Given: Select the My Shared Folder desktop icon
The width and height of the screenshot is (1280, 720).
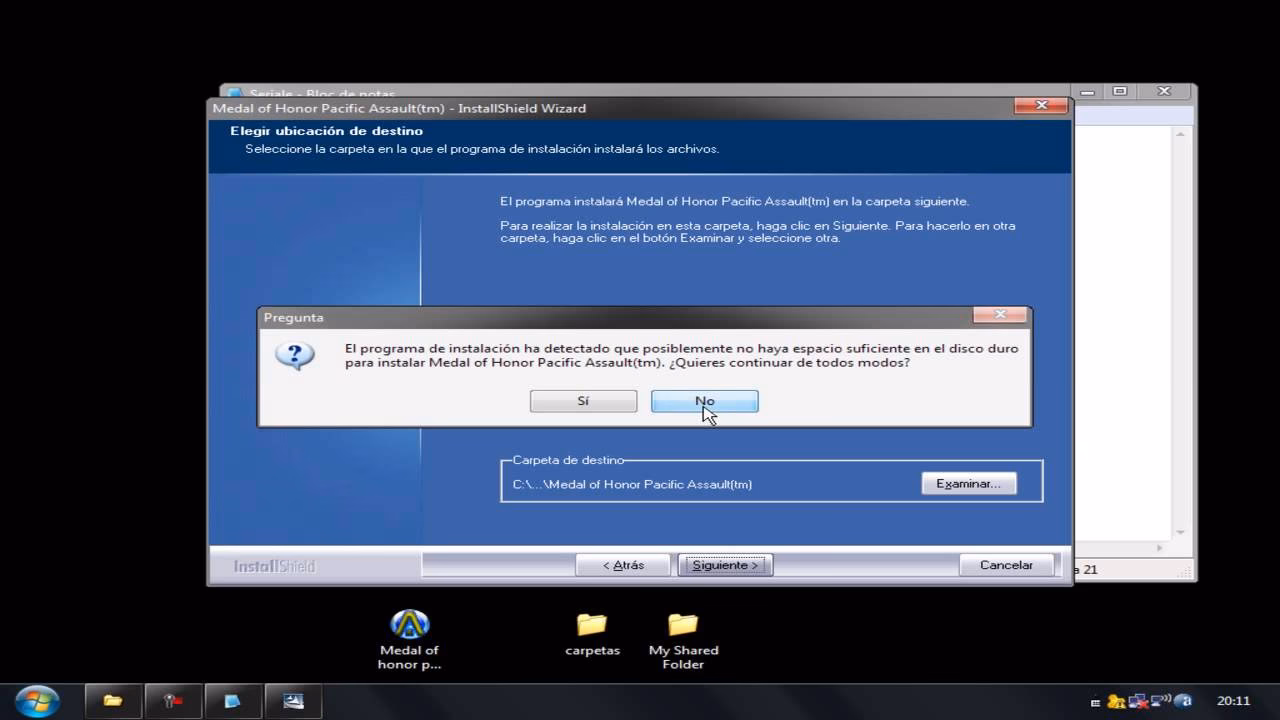Looking at the screenshot, I should [683, 640].
